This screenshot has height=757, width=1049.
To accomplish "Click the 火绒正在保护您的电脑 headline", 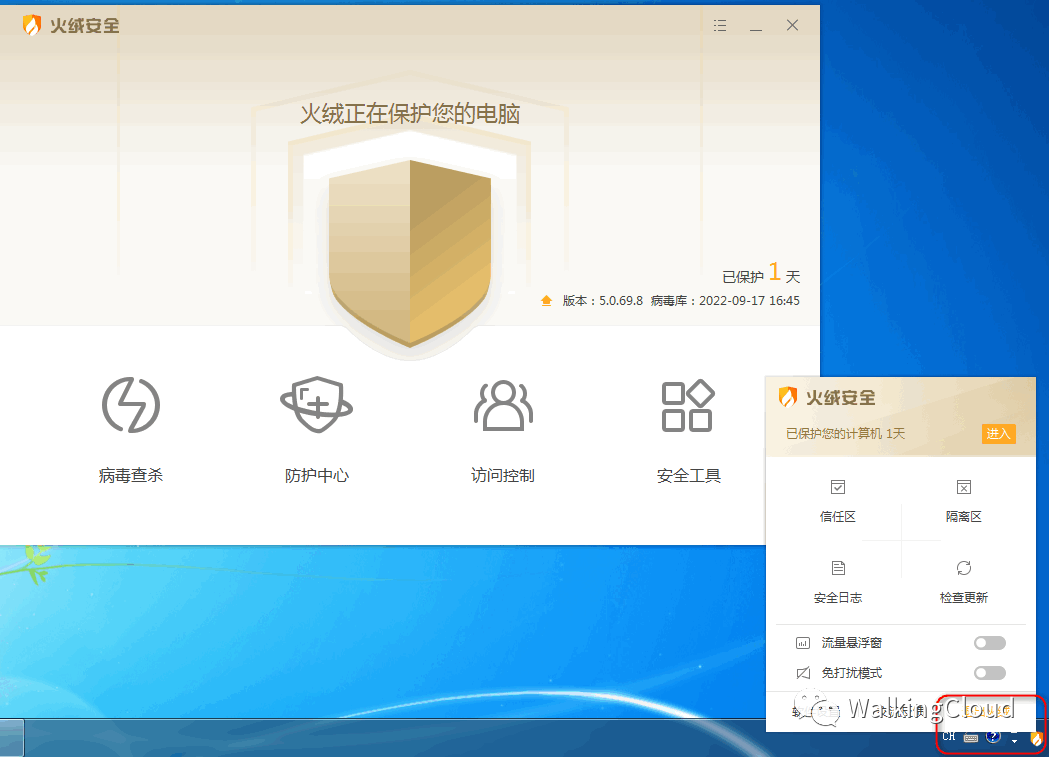I will (410, 114).
